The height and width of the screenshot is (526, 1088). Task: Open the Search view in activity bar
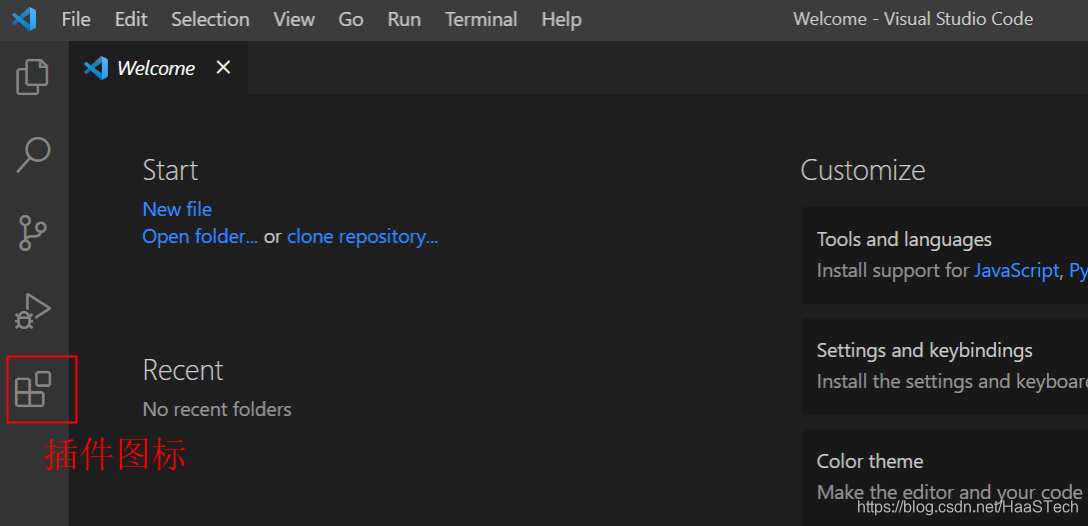click(33, 154)
